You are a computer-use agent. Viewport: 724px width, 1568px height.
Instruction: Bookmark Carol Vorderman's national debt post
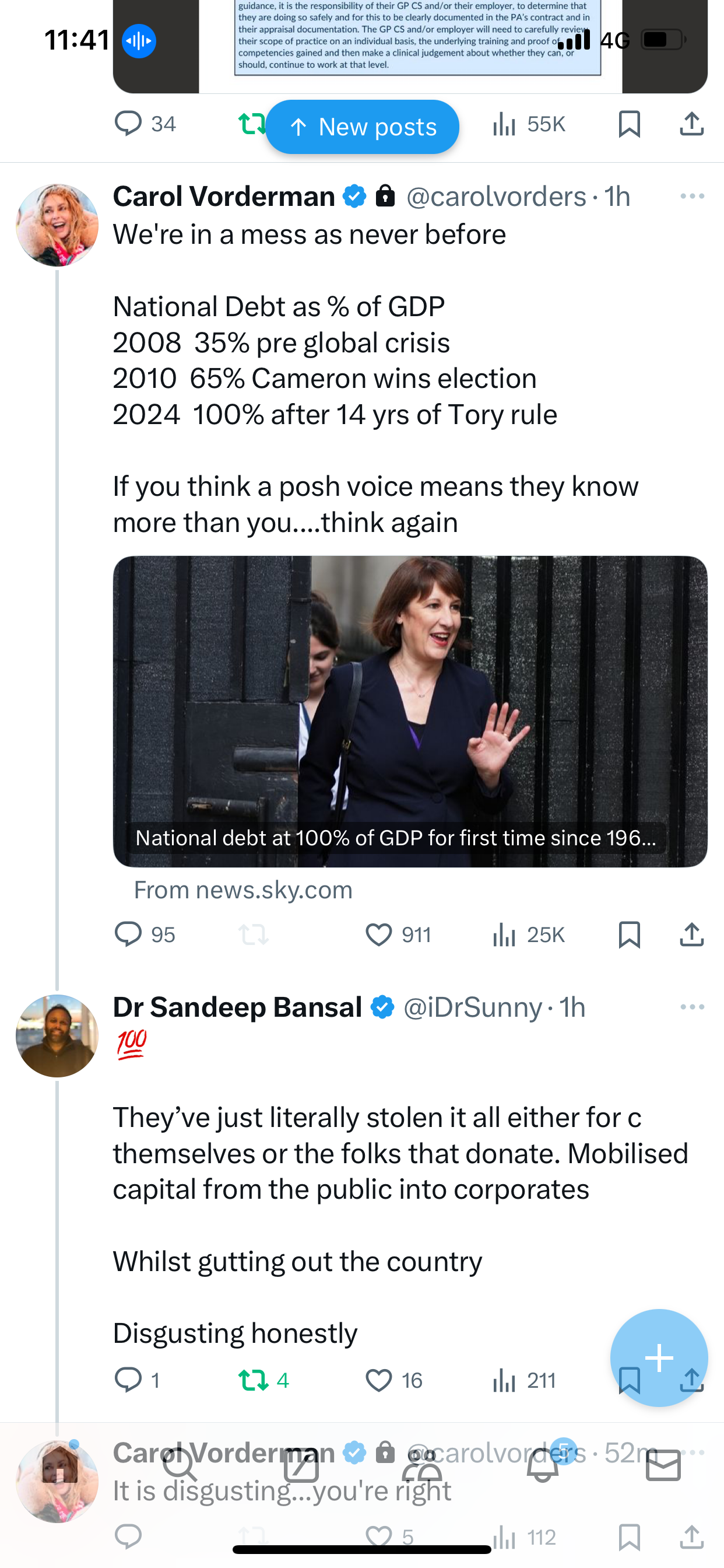pos(629,935)
